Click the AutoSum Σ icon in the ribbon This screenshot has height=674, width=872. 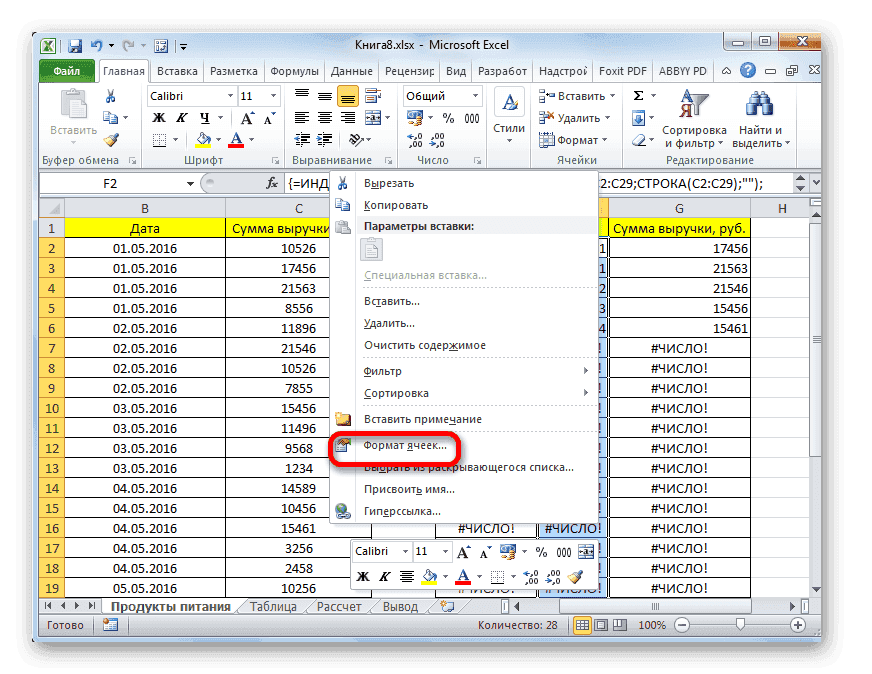coord(638,96)
